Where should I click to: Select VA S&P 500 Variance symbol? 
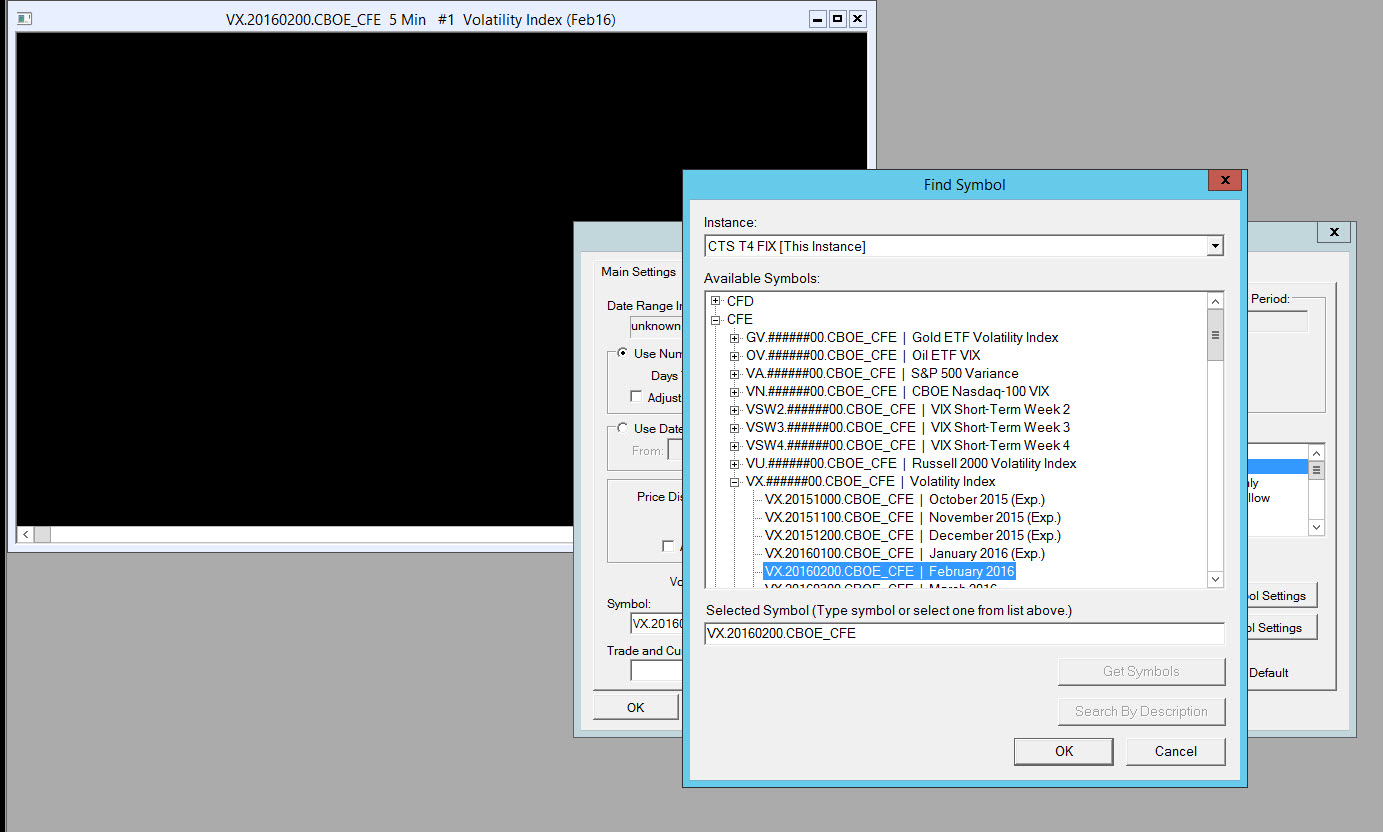(x=882, y=373)
